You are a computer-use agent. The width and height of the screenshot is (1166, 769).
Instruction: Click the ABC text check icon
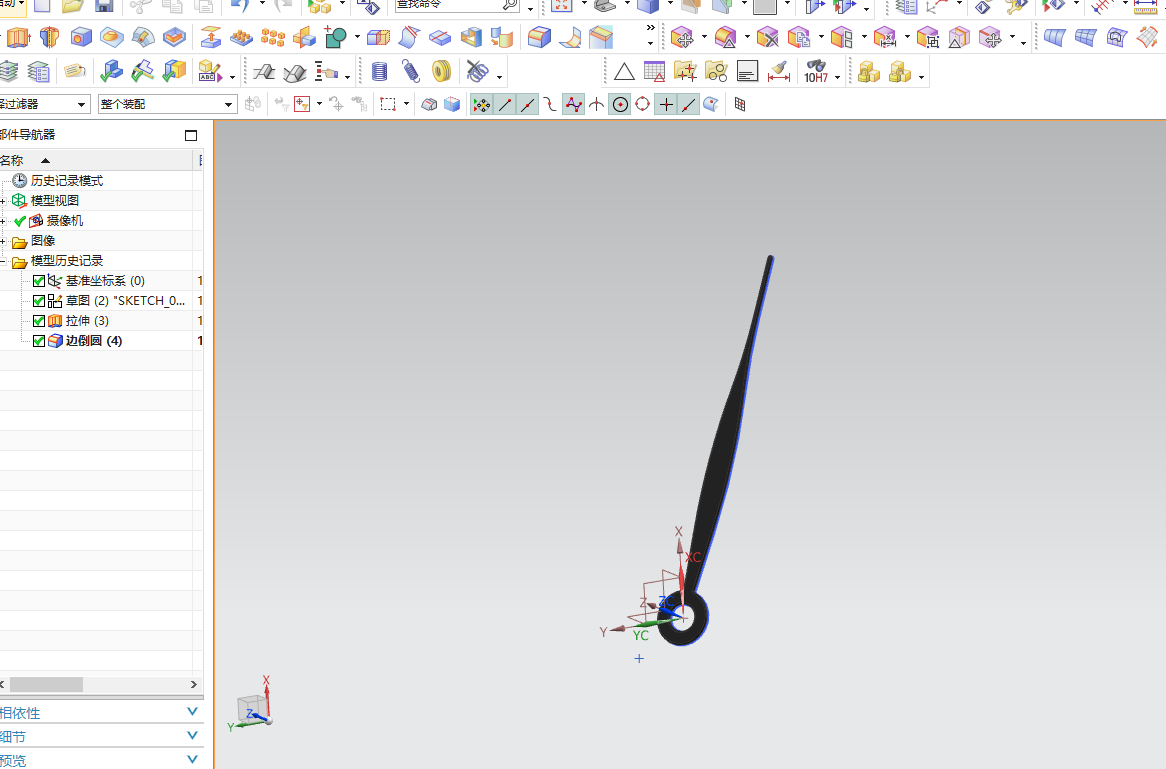tap(210, 72)
